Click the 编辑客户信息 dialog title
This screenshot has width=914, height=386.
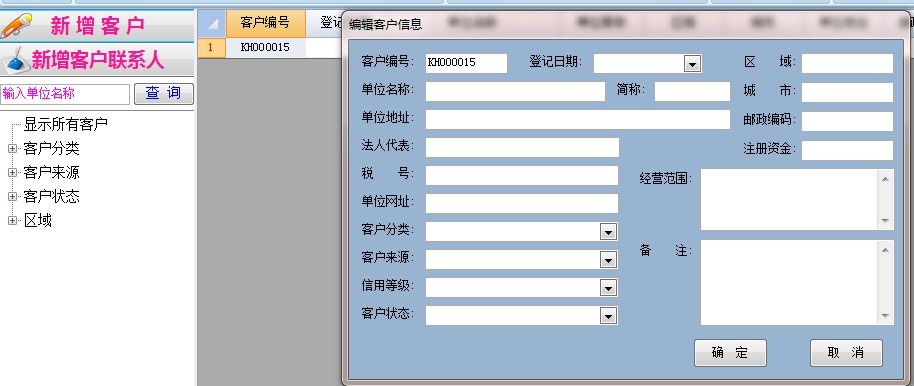point(385,24)
